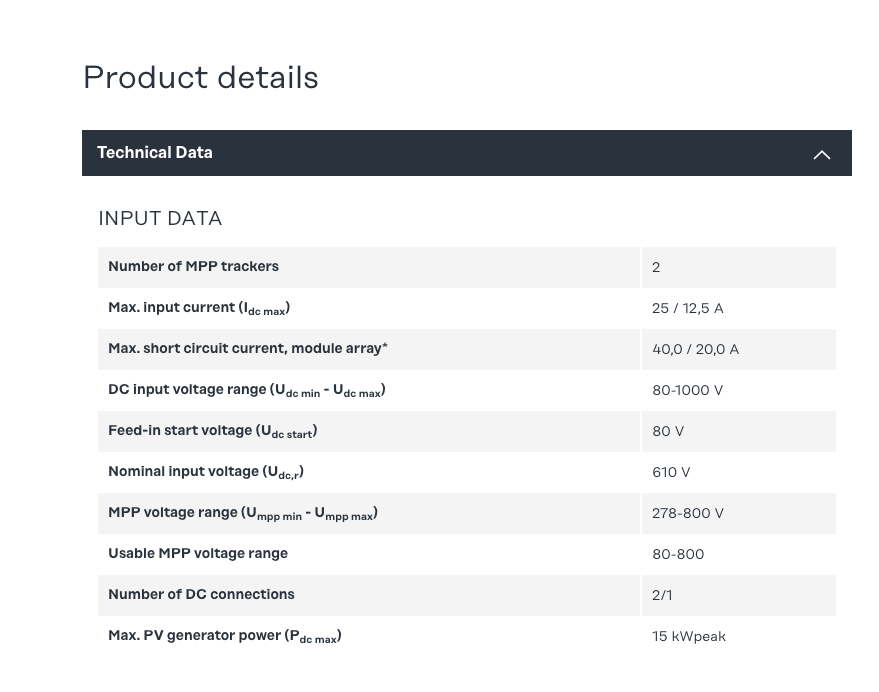
Task: Select the 40,0 / 20,0 A value
Action: click(x=695, y=349)
